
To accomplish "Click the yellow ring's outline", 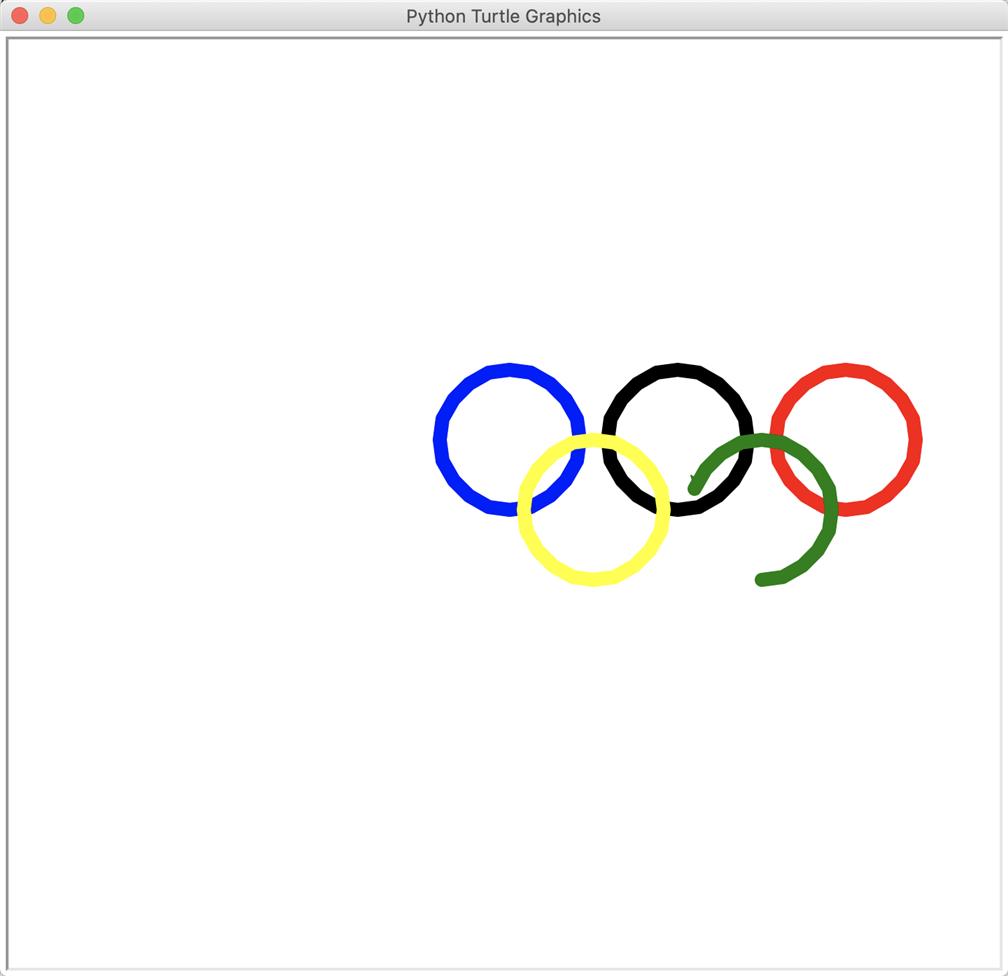I will [x=594, y=578].
